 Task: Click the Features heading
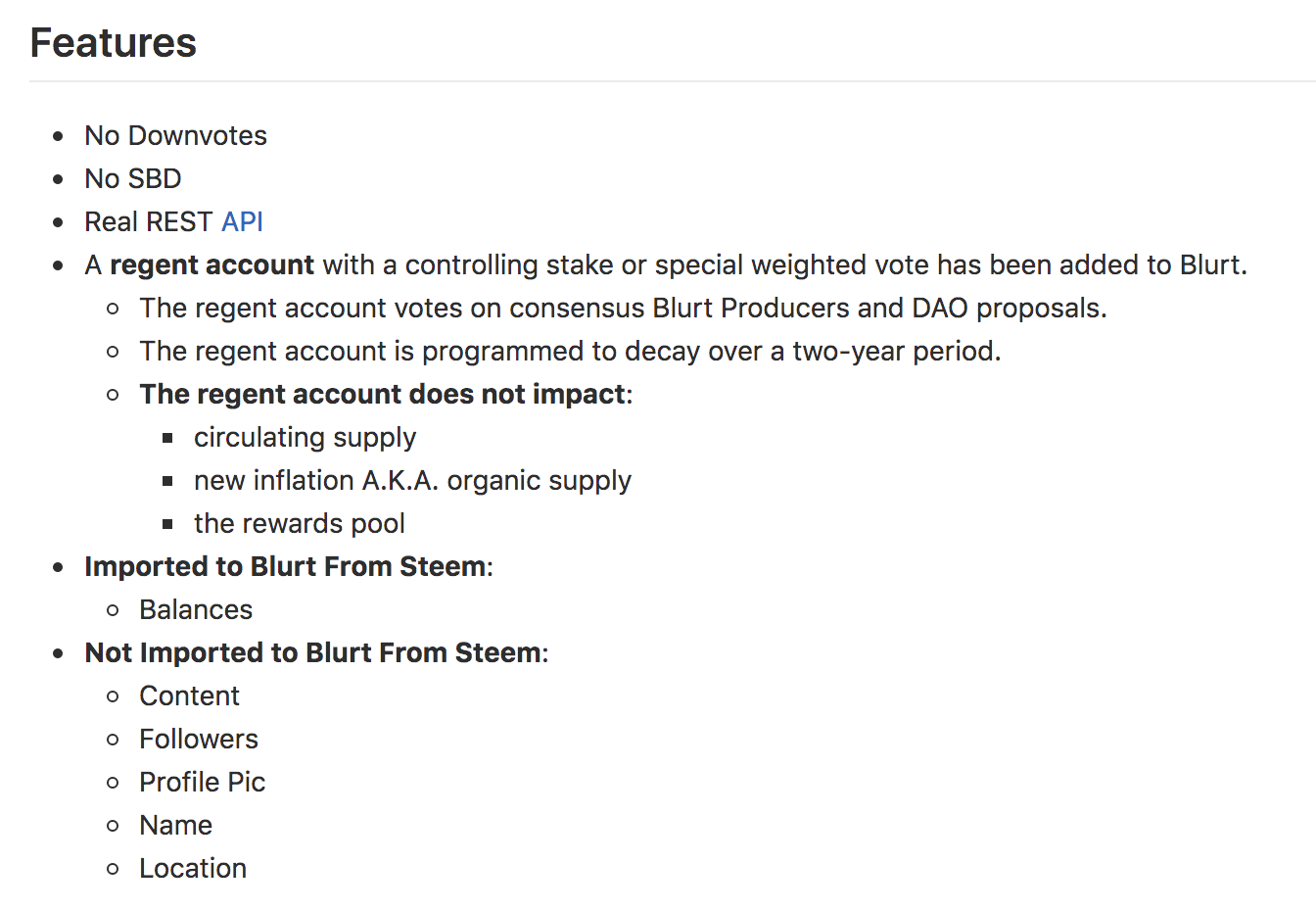[x=114, y=43]
